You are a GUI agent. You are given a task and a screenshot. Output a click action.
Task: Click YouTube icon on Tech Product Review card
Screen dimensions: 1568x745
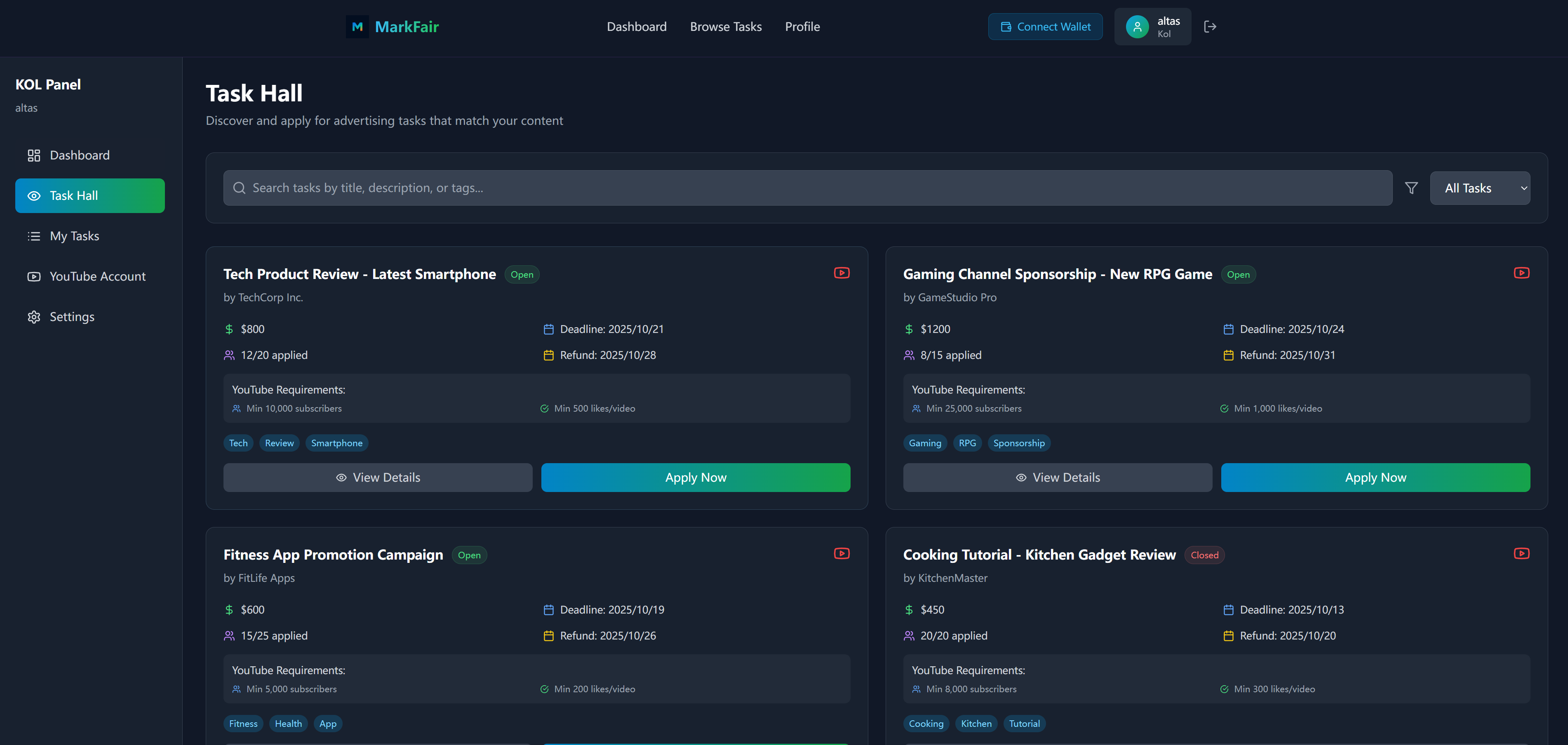(x=841, y=273)
